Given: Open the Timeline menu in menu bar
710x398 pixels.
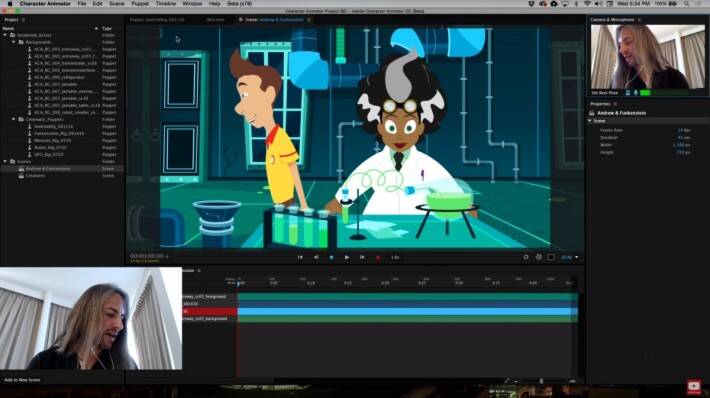Looking at the screenshot, I should [166, 4].
